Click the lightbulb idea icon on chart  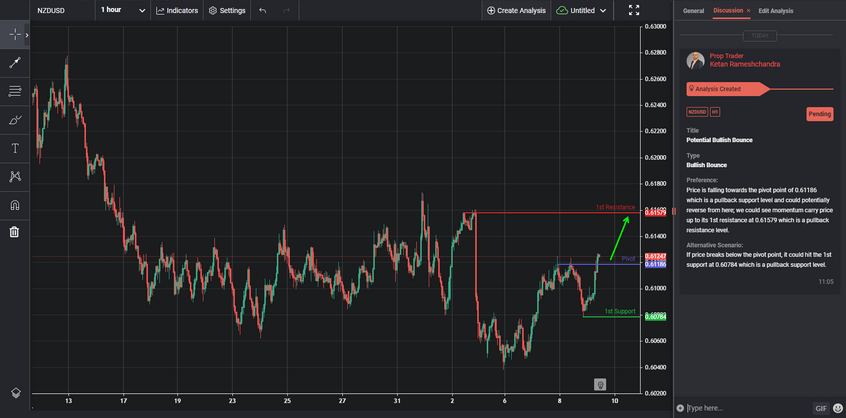coord(599,384)
